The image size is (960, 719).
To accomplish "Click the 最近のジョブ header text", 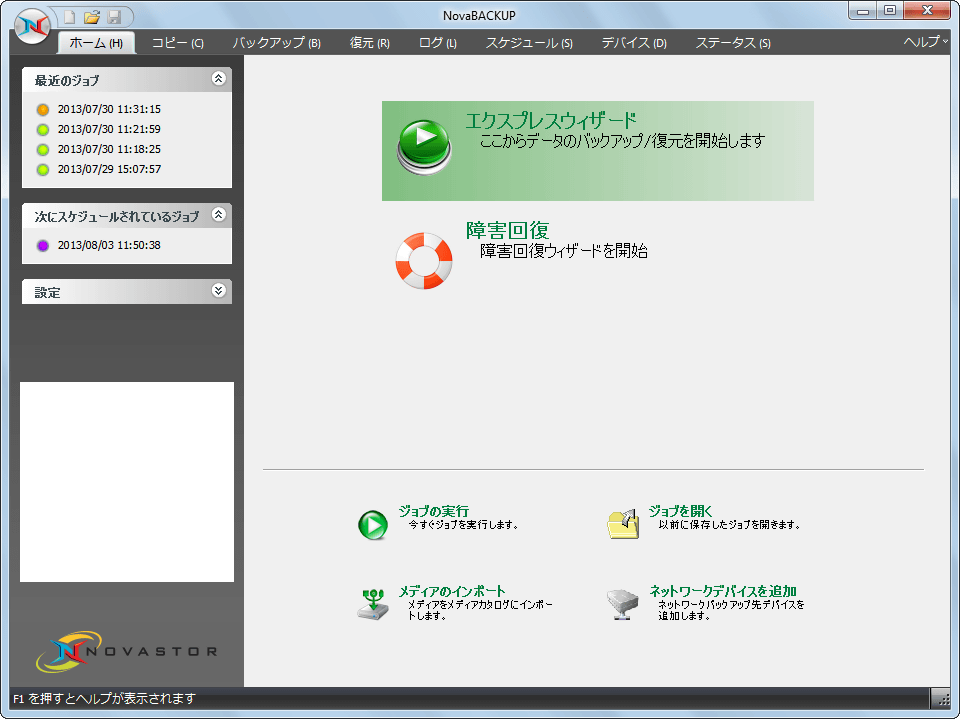I will point(67,80).
